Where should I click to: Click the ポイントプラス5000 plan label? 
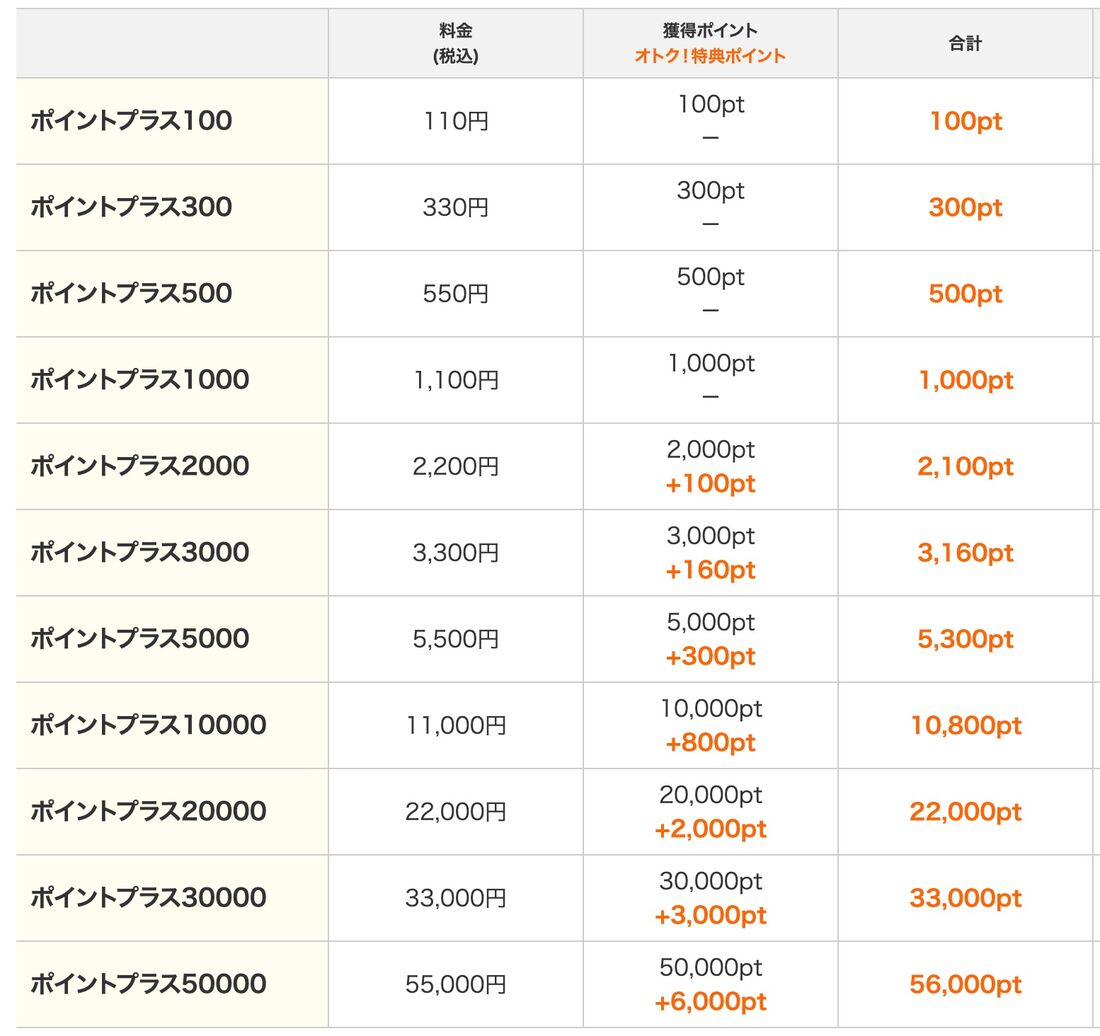(x=140, y=638)
